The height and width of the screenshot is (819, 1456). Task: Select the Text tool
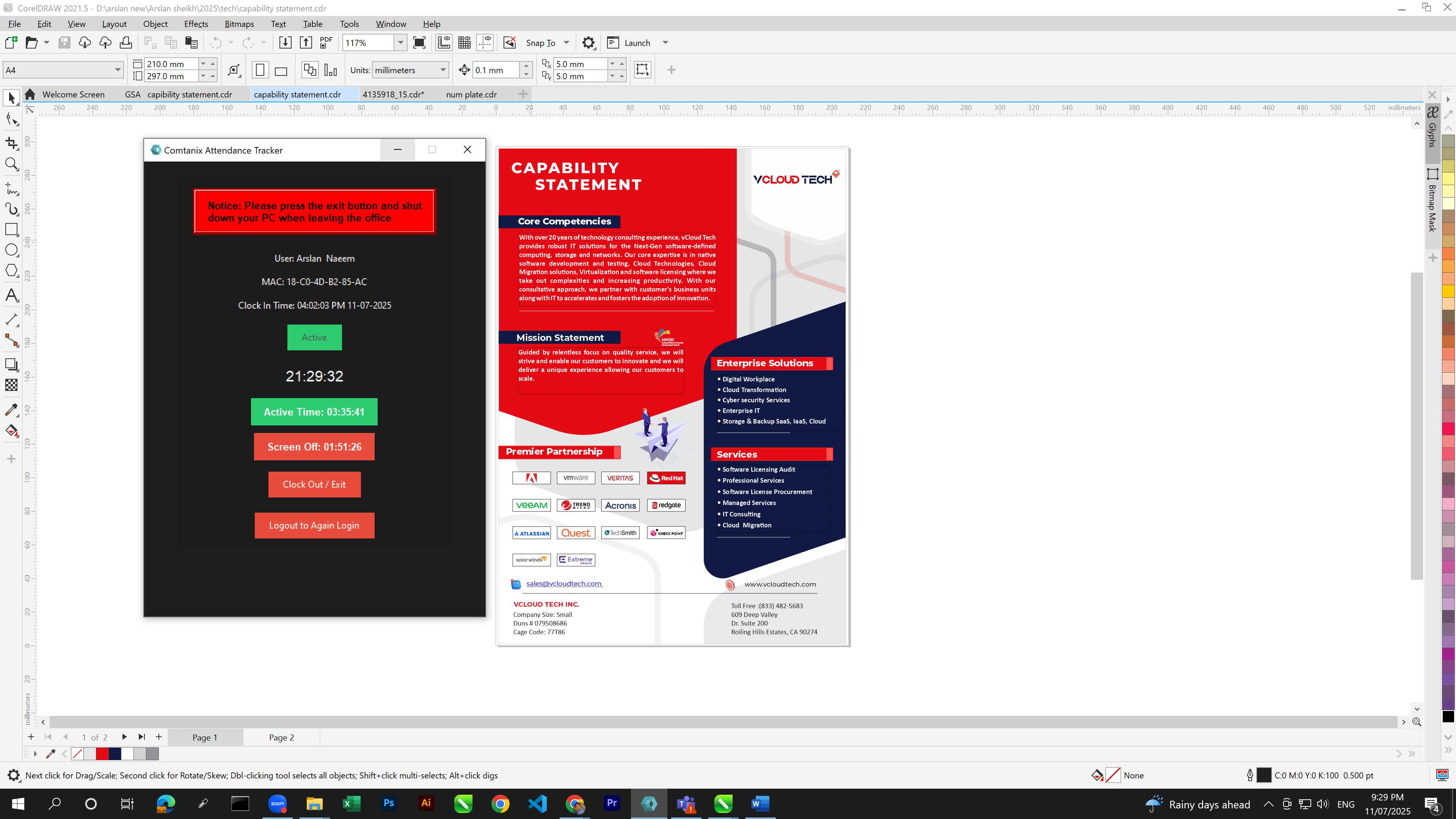(11, 295)
